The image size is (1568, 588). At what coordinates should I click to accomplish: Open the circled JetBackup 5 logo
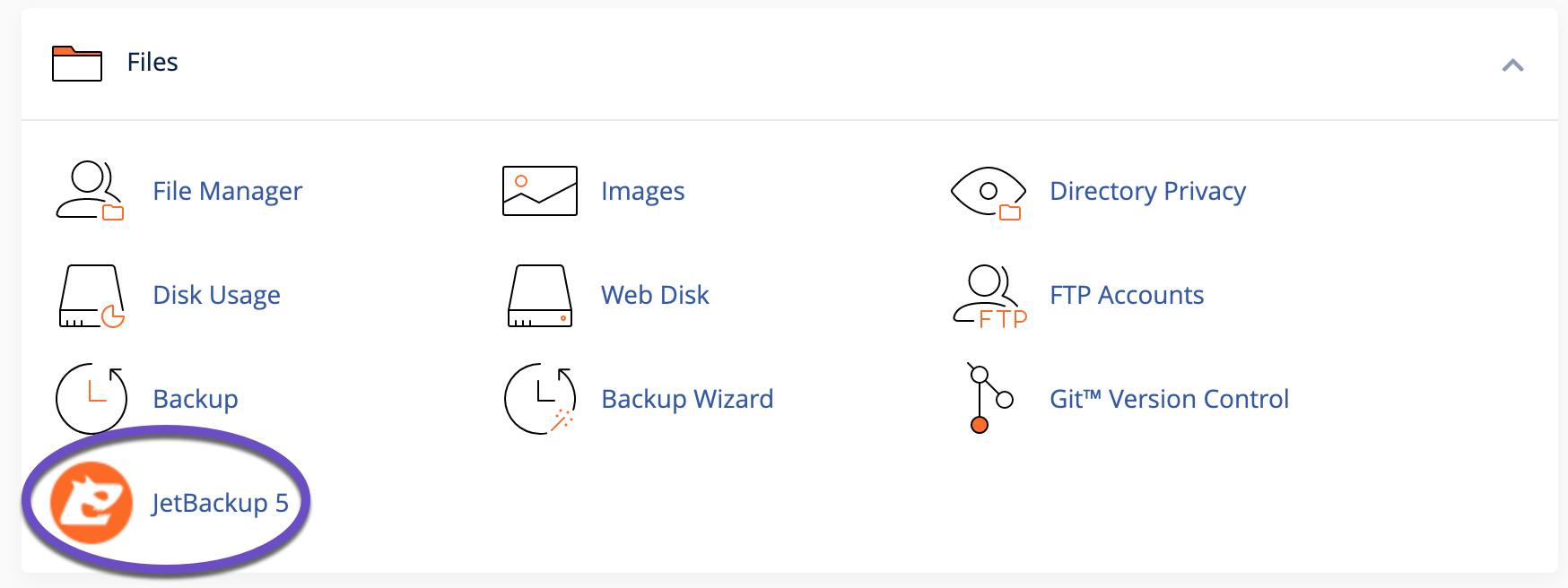pos(90,503)
